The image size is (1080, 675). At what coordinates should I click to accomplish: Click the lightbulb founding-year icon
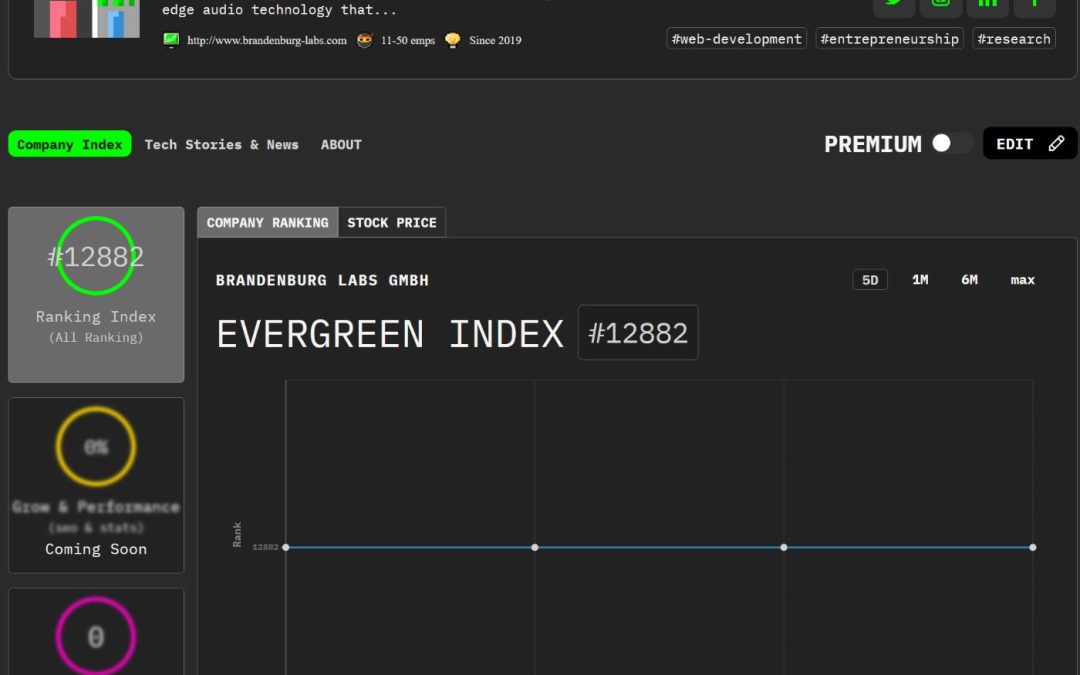coord(453,40)
